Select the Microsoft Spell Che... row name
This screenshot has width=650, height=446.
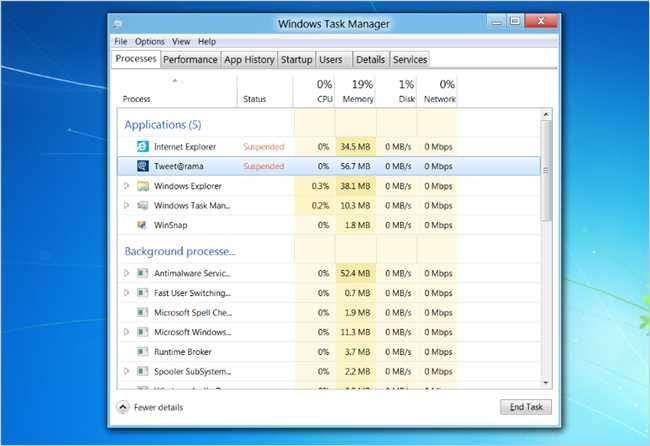pos(193,313)
